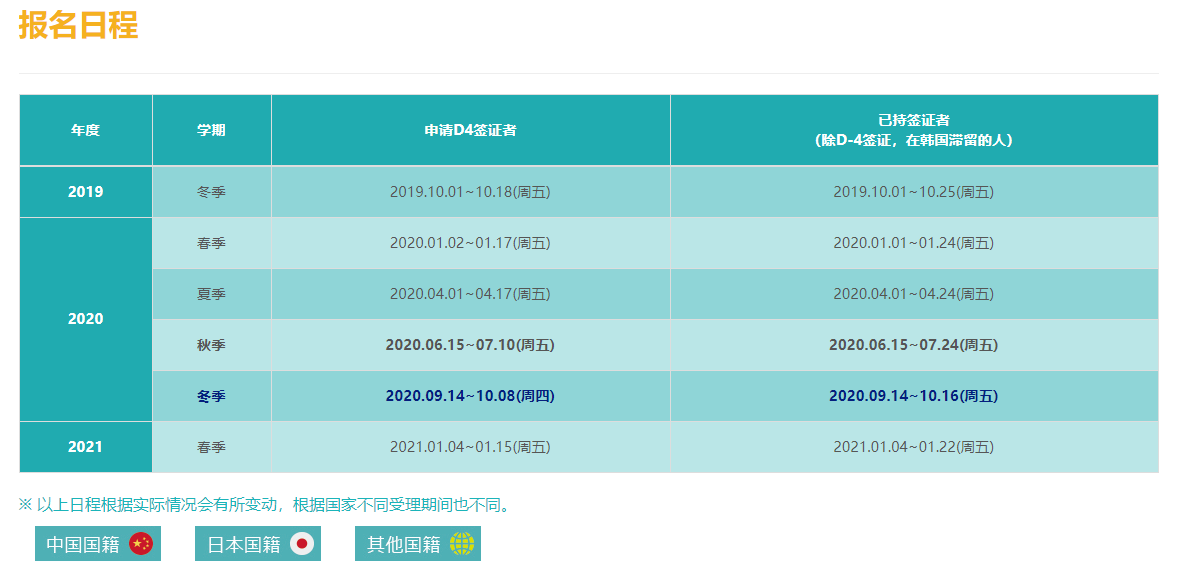
Task: Click the 申请D4签证者 column header
Action: tap(470, 130)
